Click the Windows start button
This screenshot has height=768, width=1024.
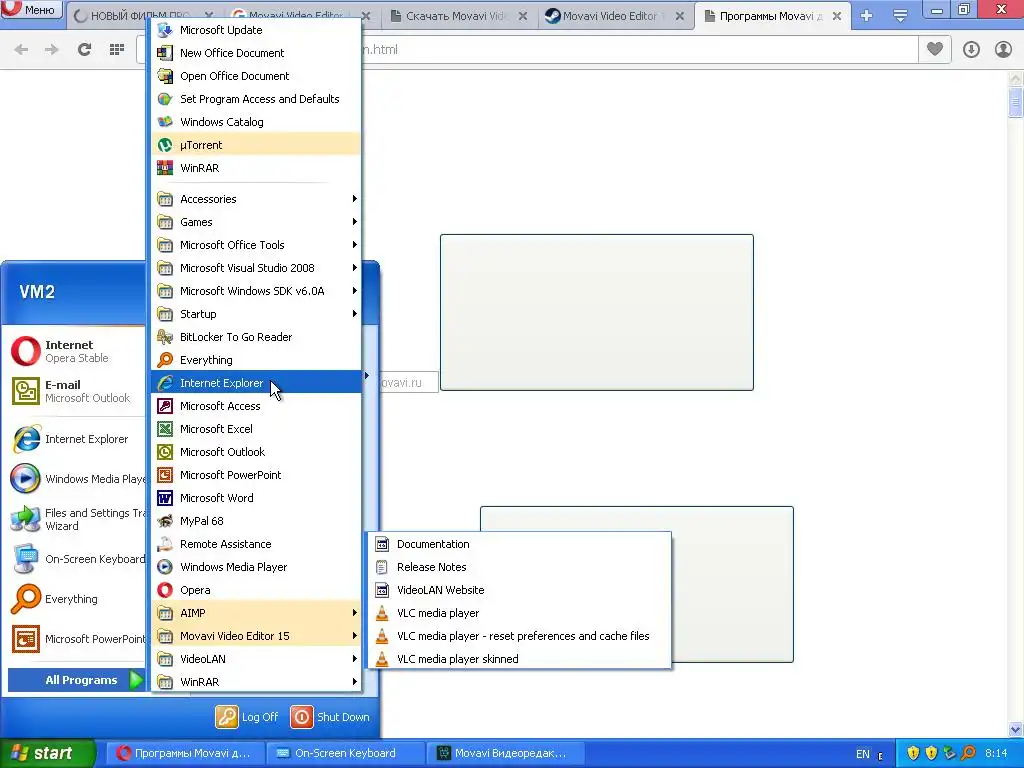coord(47,753)
